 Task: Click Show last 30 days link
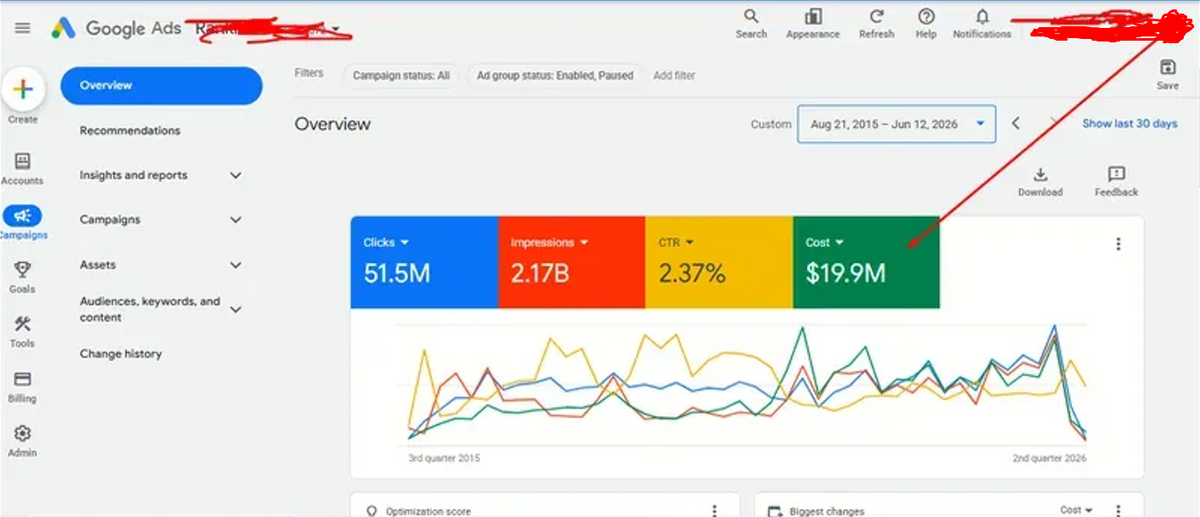pyautogui.click(x=1130, y=124)
